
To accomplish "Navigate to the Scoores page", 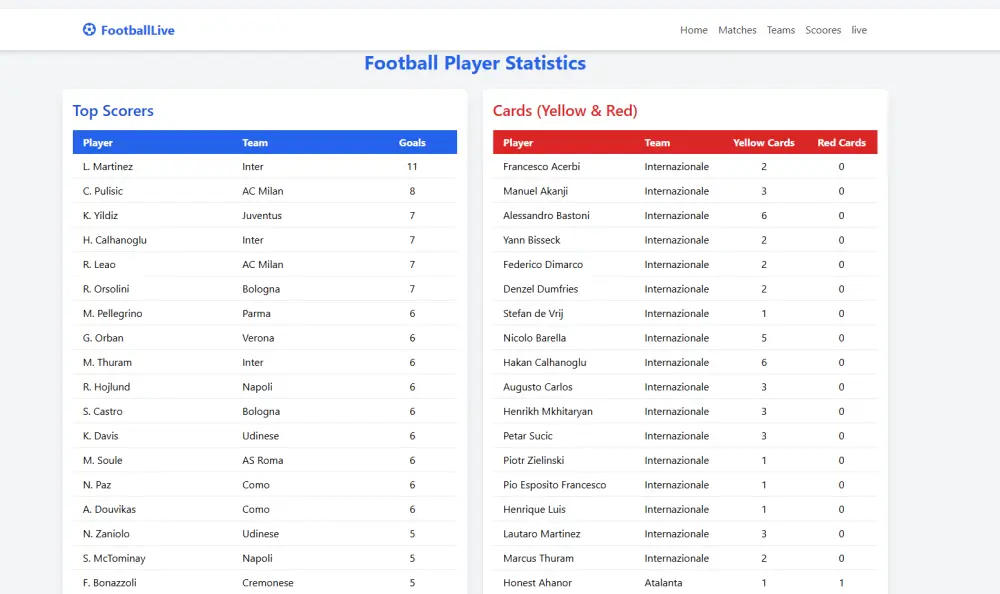I will 823,30.
